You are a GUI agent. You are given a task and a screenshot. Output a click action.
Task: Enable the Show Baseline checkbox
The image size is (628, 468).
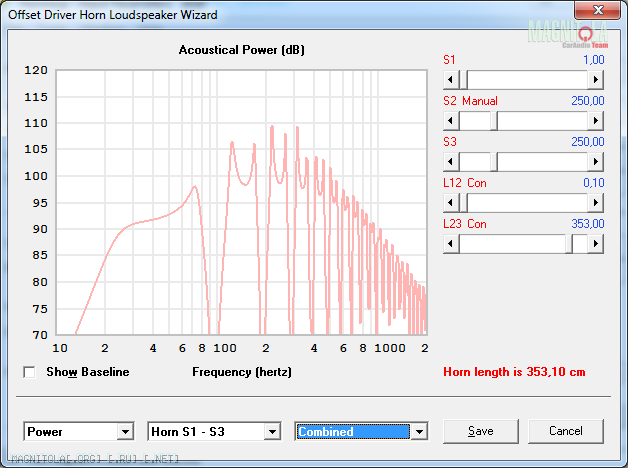click(x=29, y=372)
